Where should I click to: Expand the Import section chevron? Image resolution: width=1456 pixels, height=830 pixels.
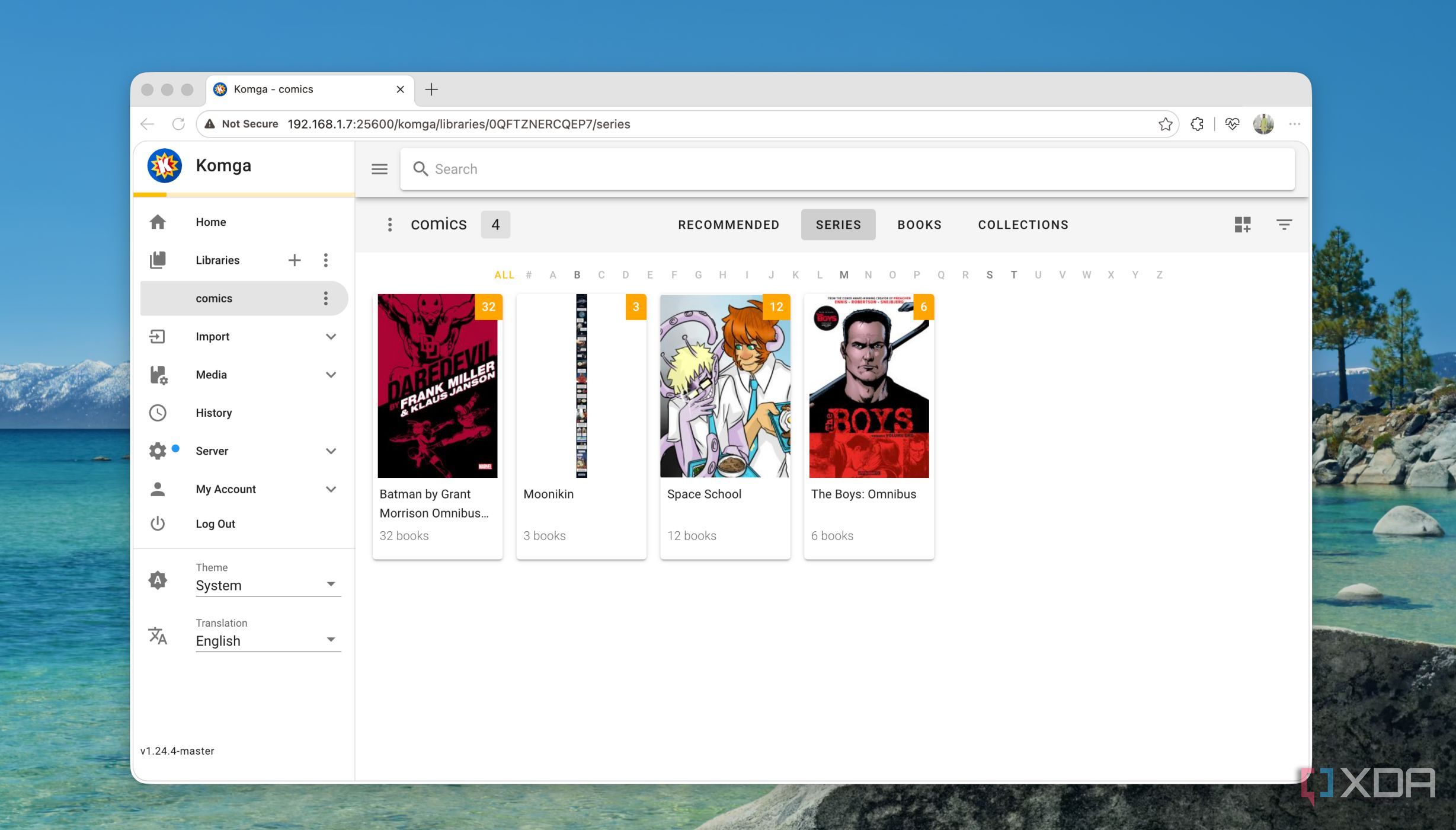coord(331,337)
